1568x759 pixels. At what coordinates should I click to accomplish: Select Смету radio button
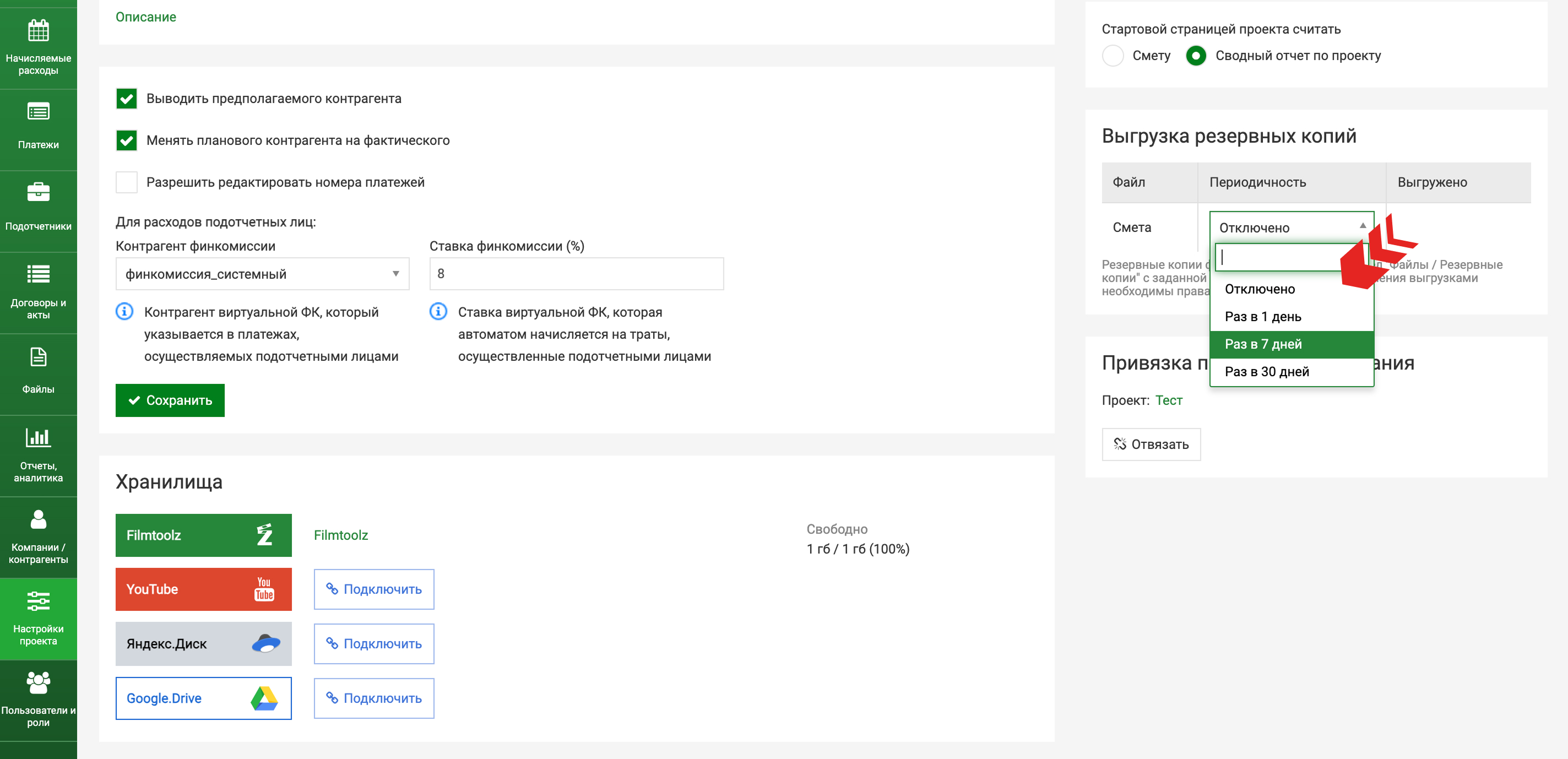tap(1113, 56)
